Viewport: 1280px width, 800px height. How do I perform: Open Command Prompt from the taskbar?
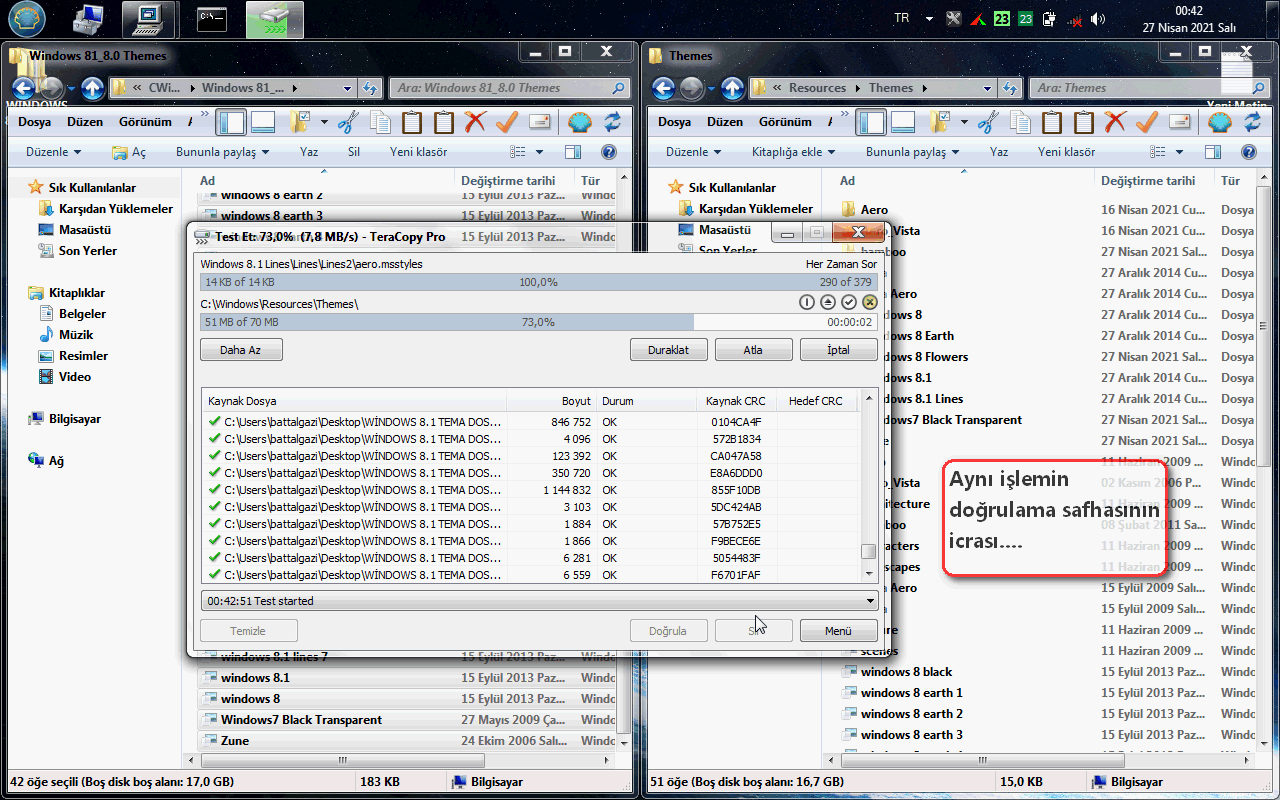coord(212,19)
